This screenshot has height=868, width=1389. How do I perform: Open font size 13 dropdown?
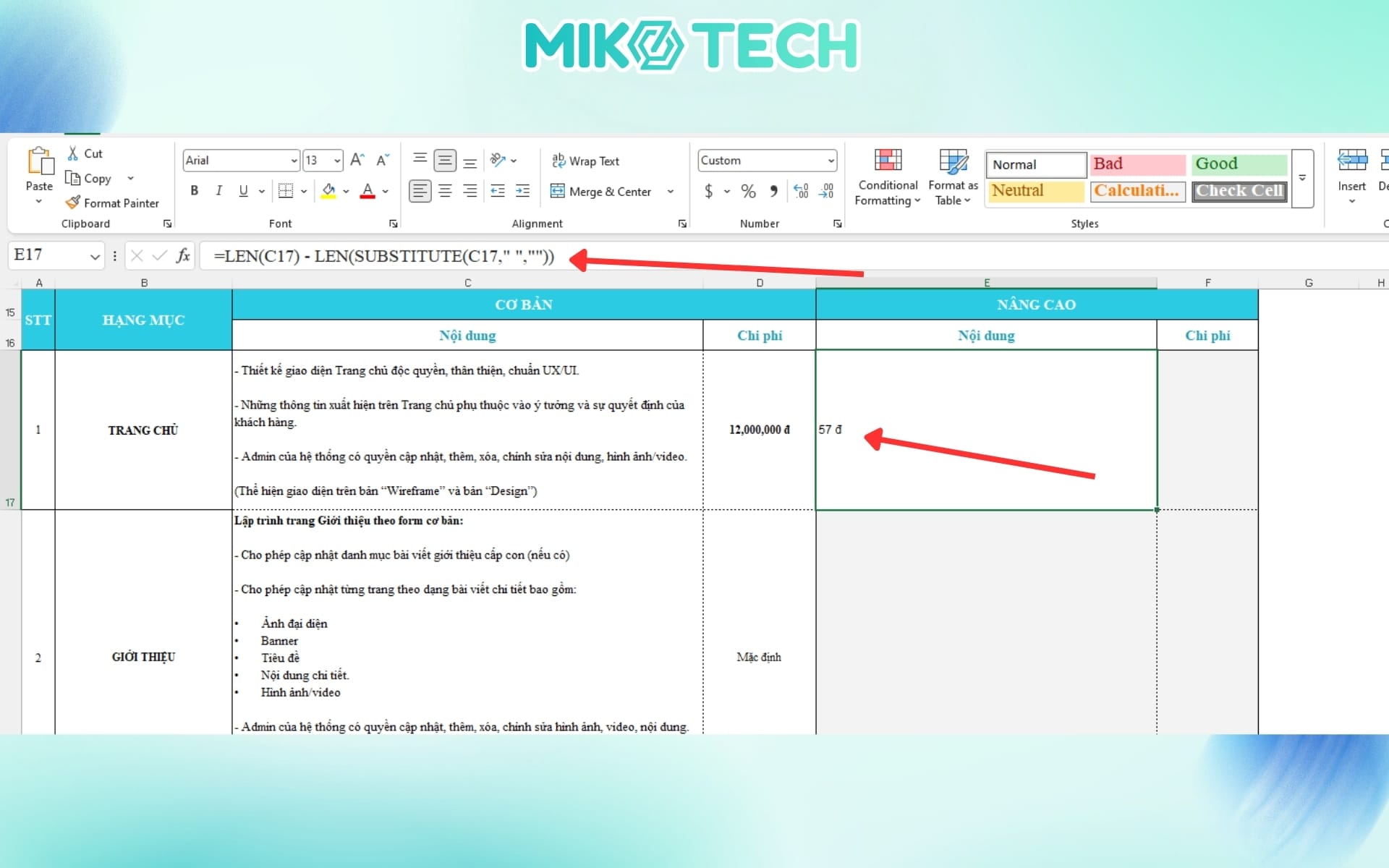337,161
